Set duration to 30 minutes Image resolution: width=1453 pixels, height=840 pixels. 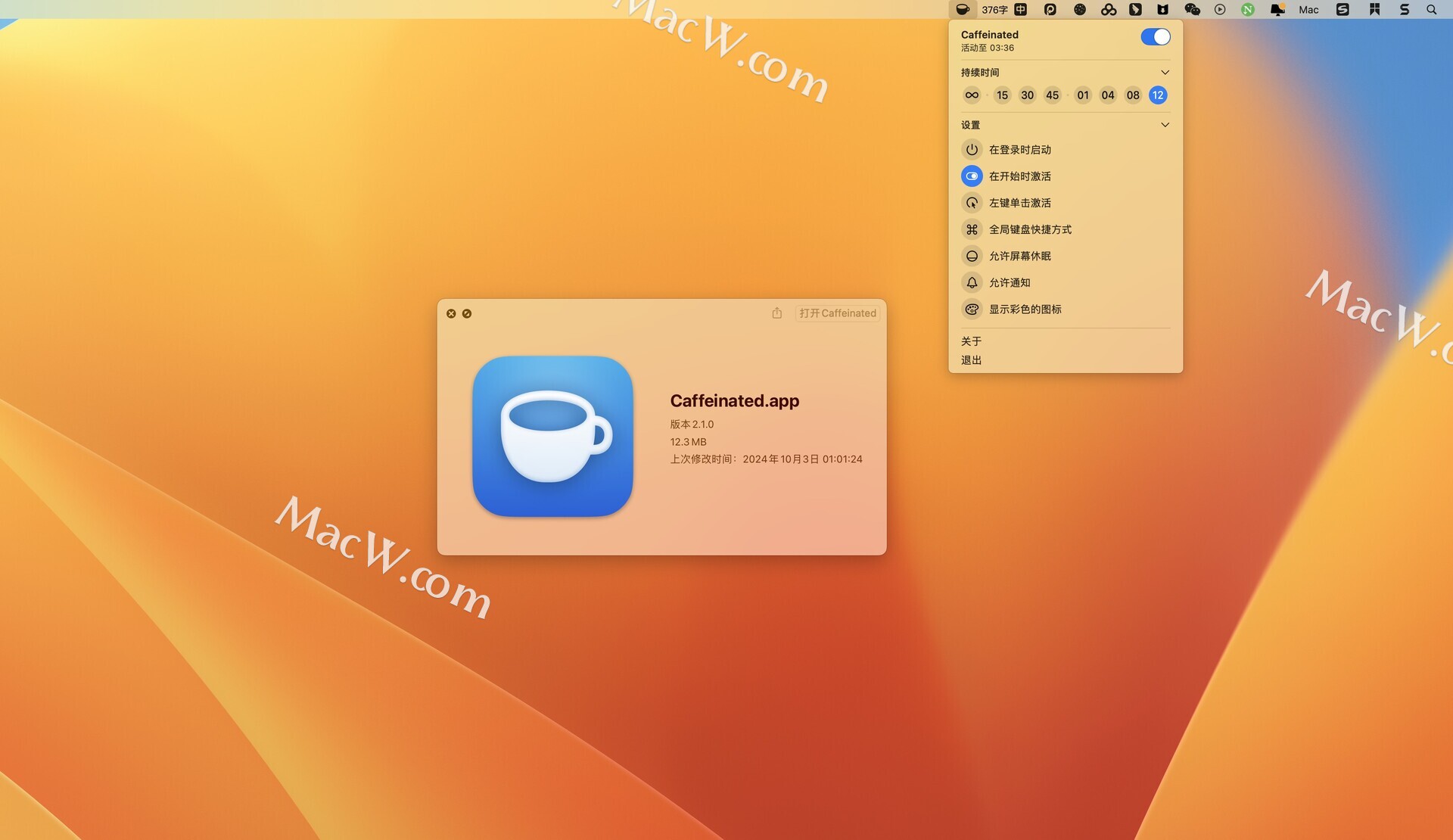(1027, 95)
